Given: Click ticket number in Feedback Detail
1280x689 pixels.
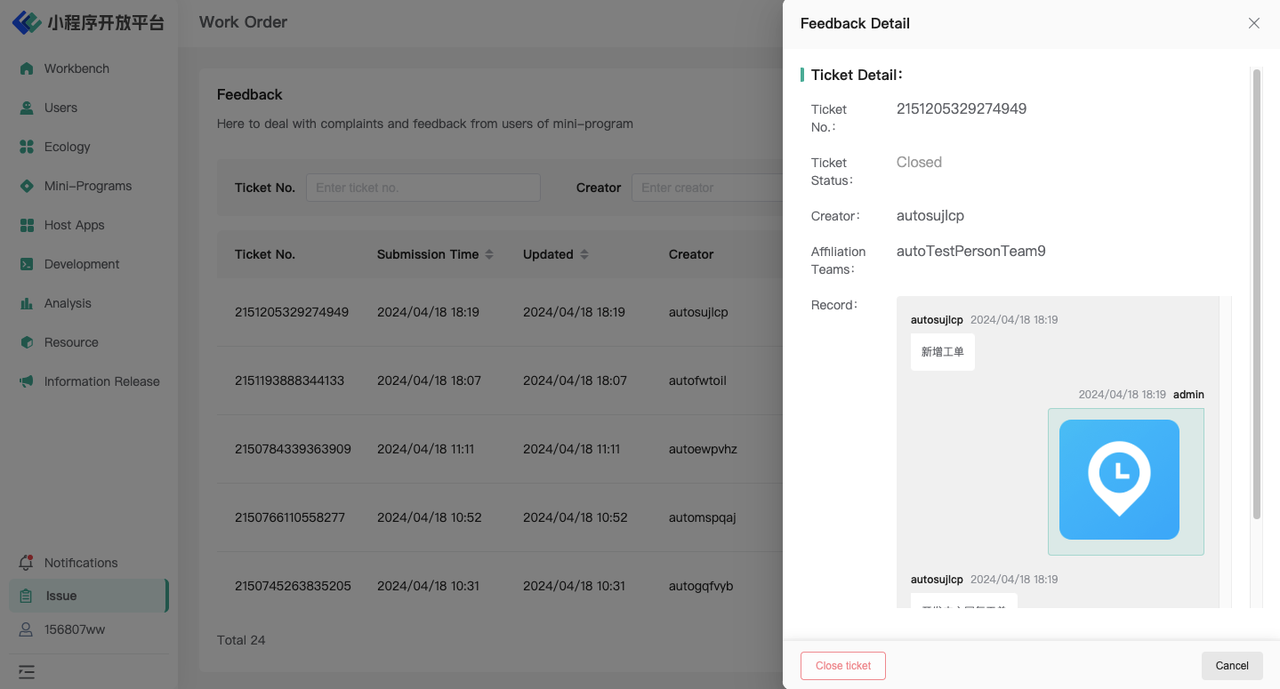Looking at the screenshot, I should [x=961, y=109].
